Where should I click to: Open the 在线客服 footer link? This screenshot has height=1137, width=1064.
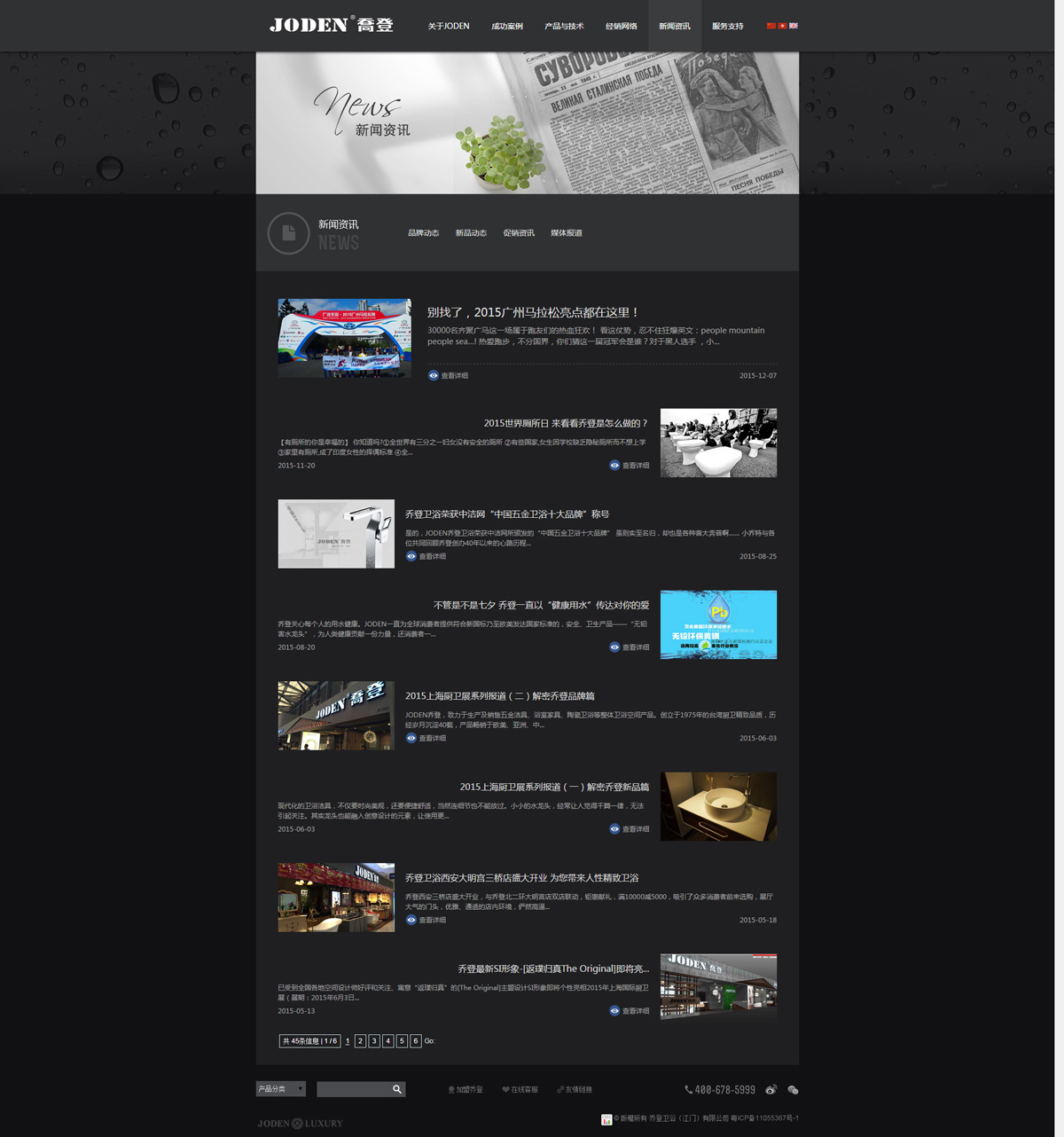[520, 1090]
